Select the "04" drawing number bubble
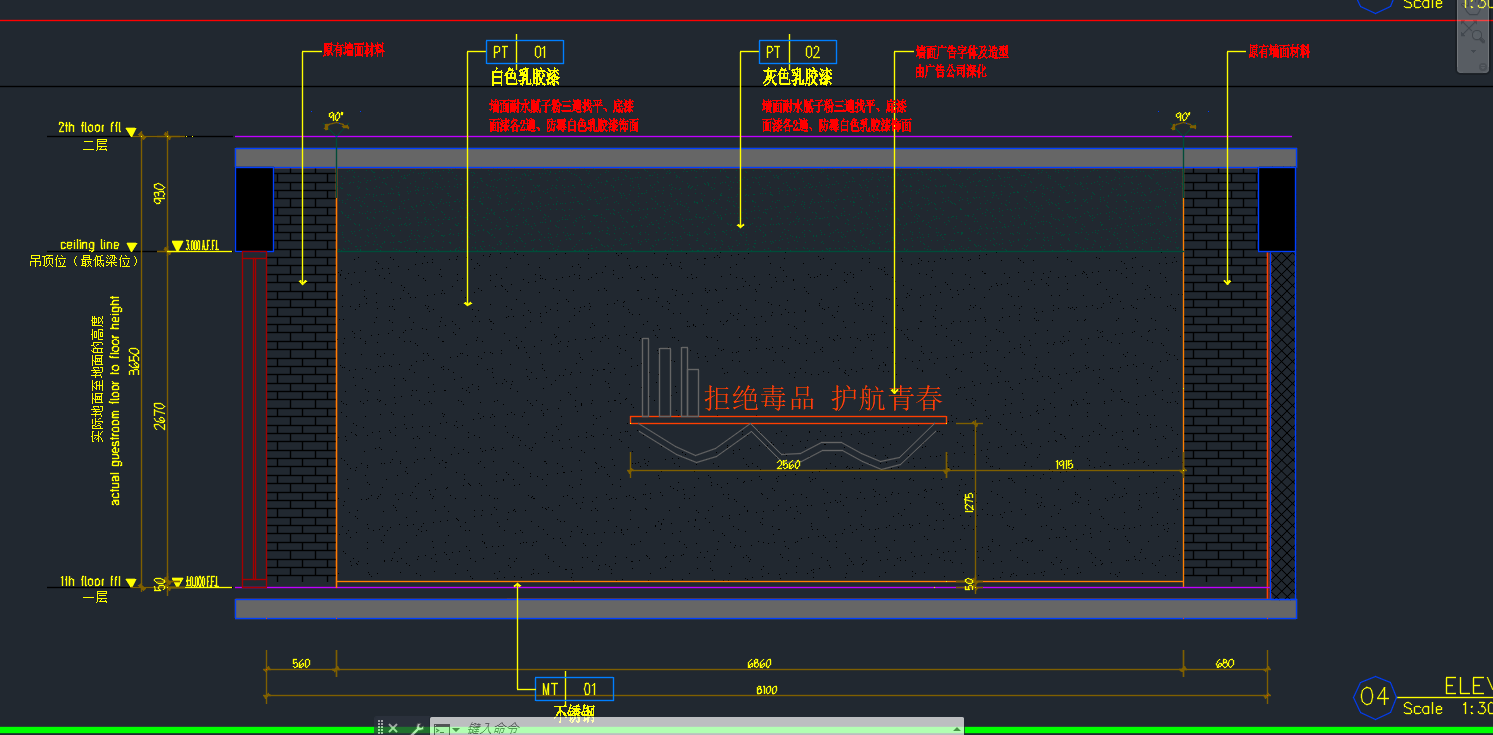The width and height of the screenshot is (1493, 735). (1375, 696)
